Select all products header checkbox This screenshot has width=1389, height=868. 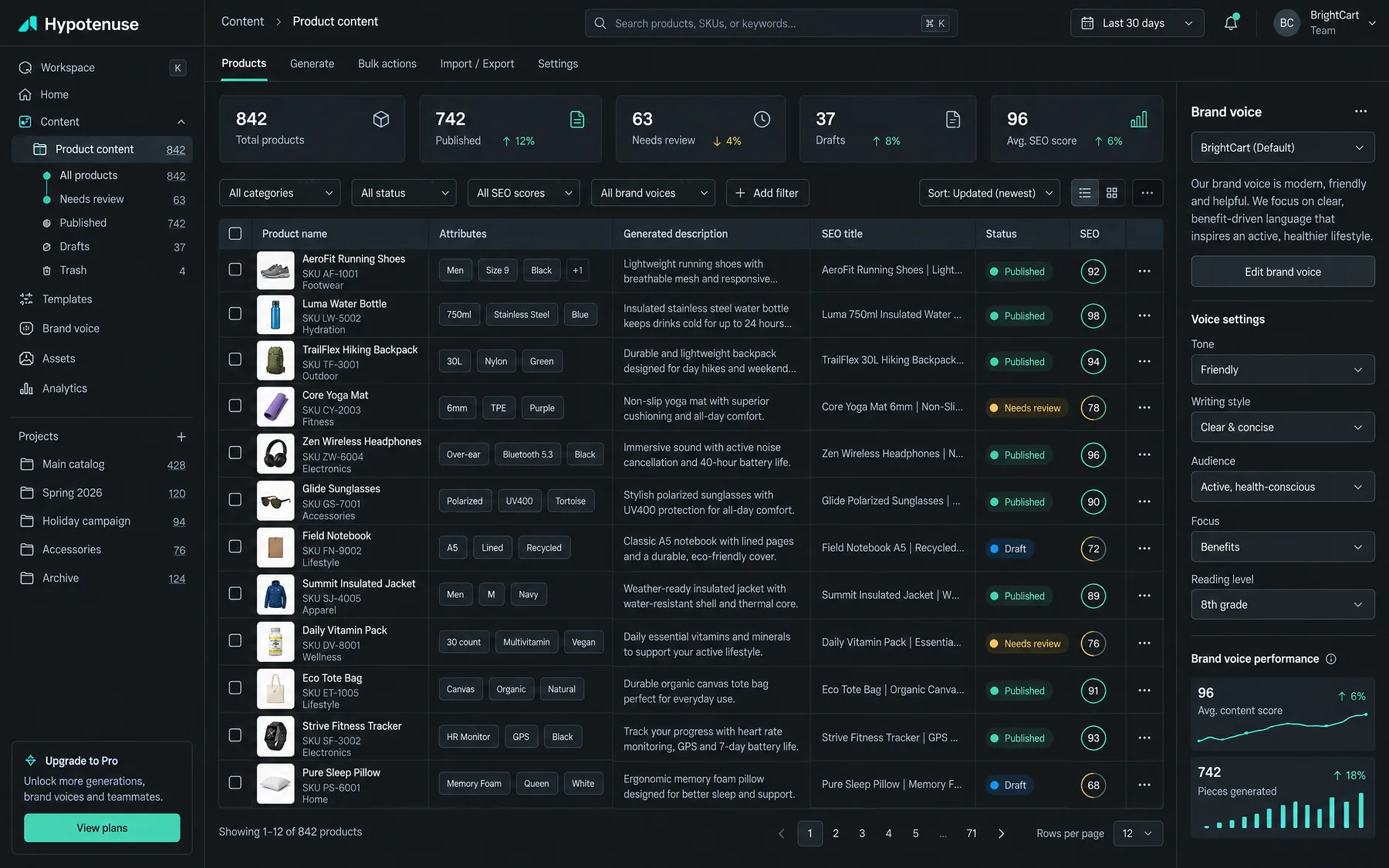point(235,234)
